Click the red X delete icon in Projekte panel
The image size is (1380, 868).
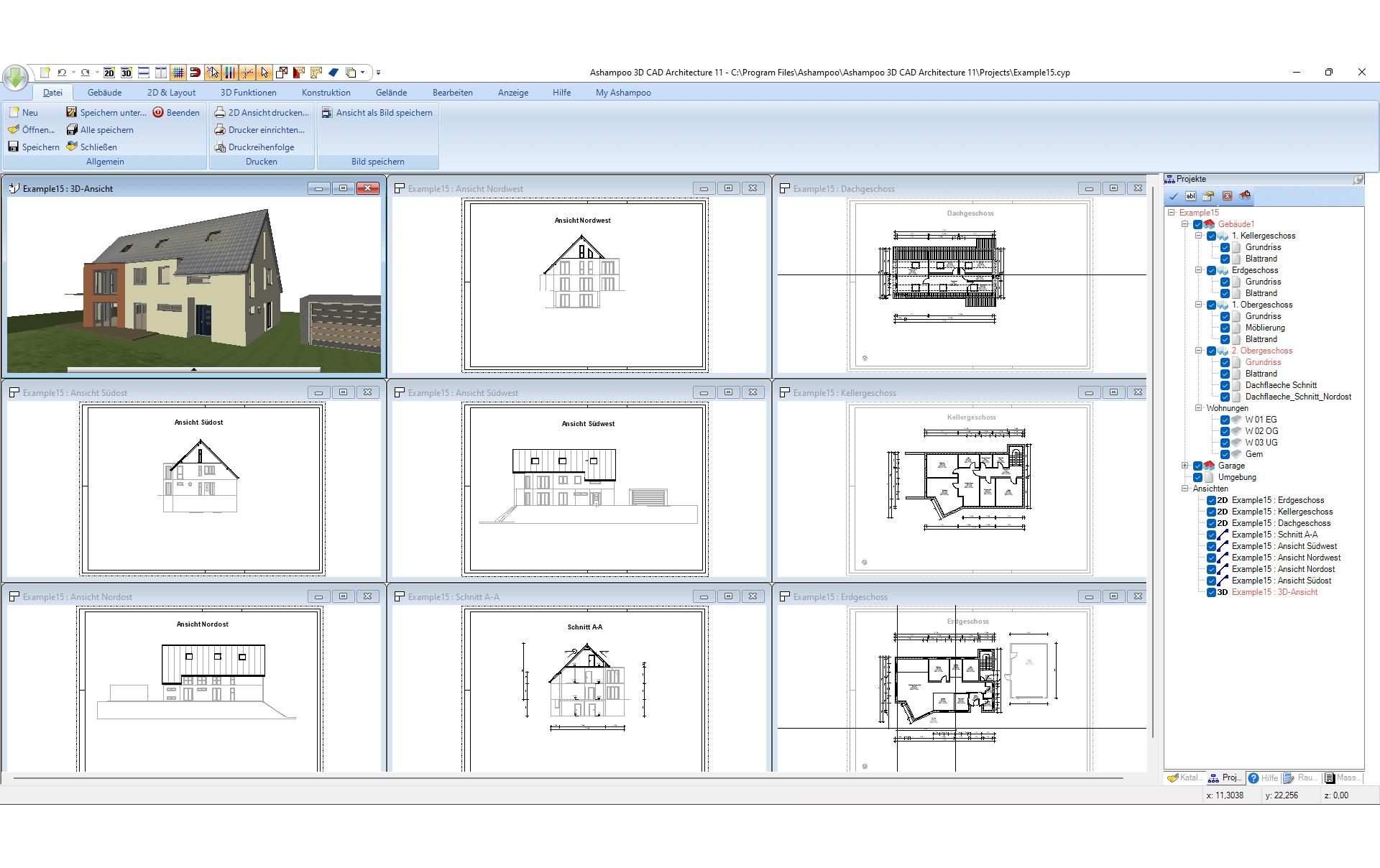(x=1227, y=196)
